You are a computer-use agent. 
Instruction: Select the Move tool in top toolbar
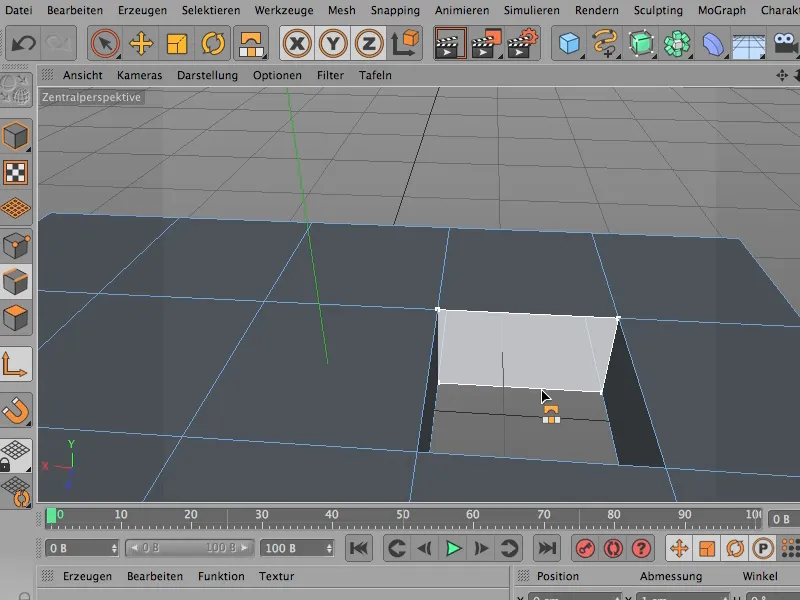pyautogui.click(x=141, y=43)
